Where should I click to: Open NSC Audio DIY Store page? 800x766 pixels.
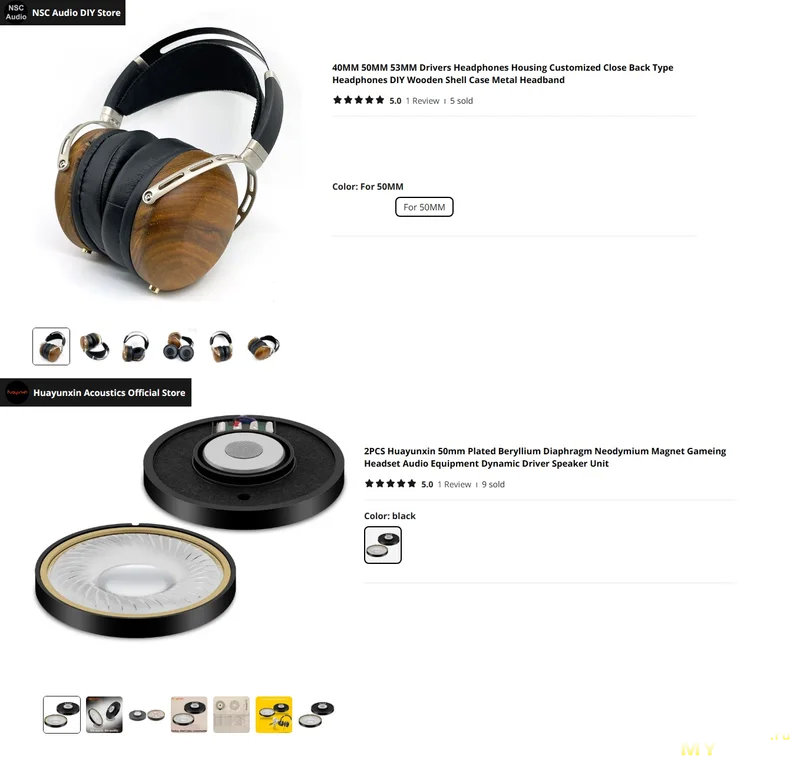pyautogui.click(x=77, y=13)
